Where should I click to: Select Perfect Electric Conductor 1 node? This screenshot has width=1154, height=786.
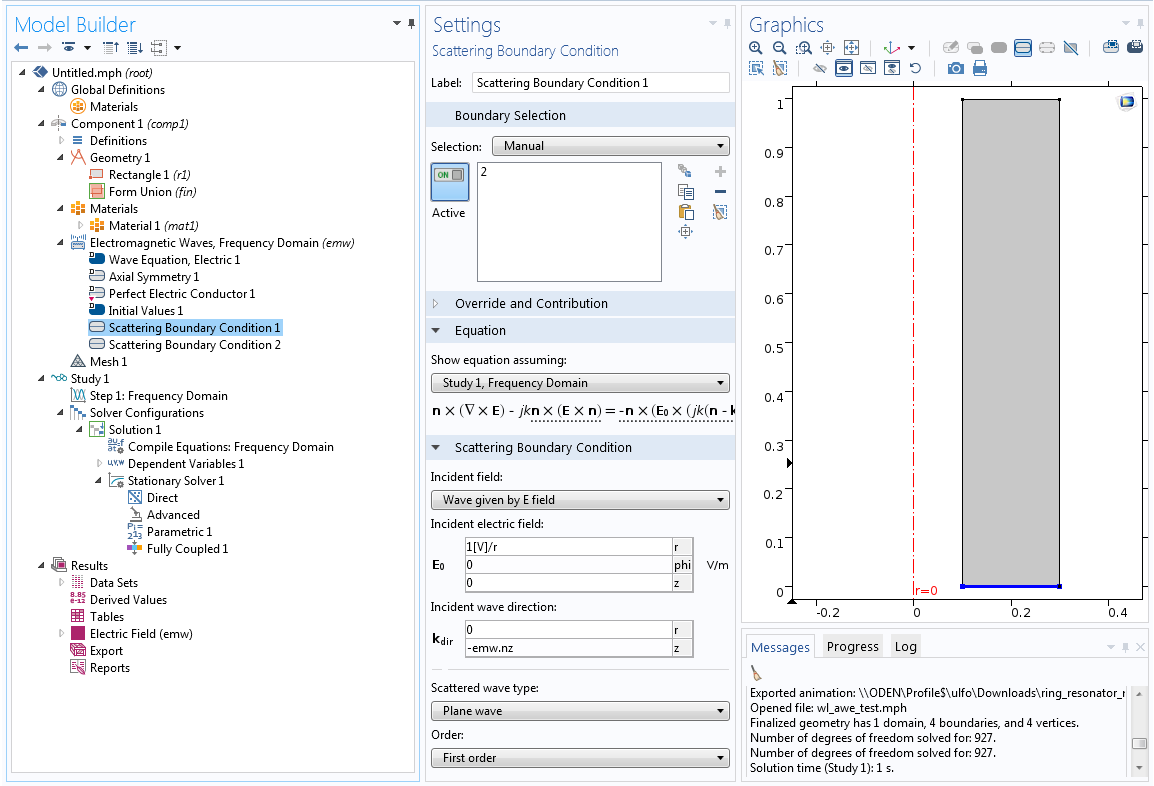181,294
